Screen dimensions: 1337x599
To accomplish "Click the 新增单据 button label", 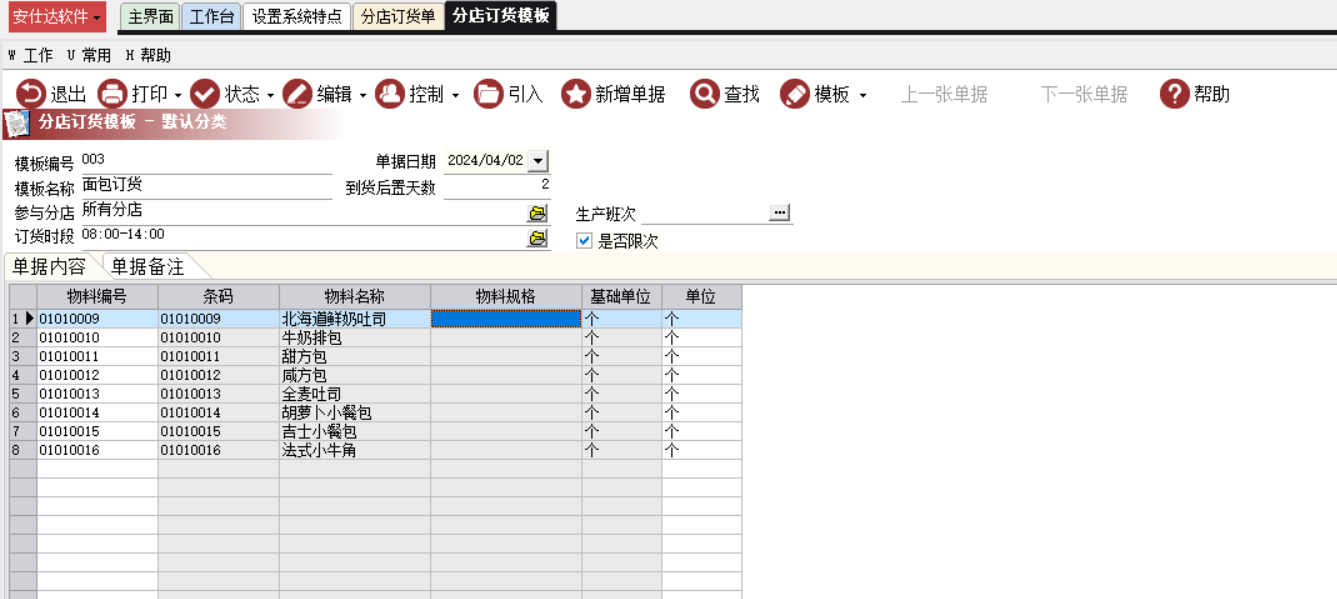I will [630, 94].
